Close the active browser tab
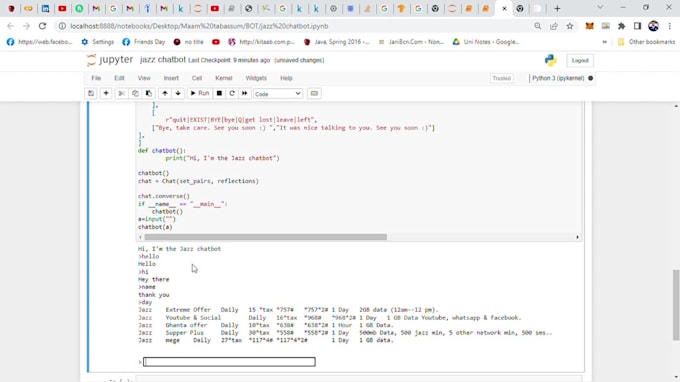680x382 pixels. click(x=504, y=9)
